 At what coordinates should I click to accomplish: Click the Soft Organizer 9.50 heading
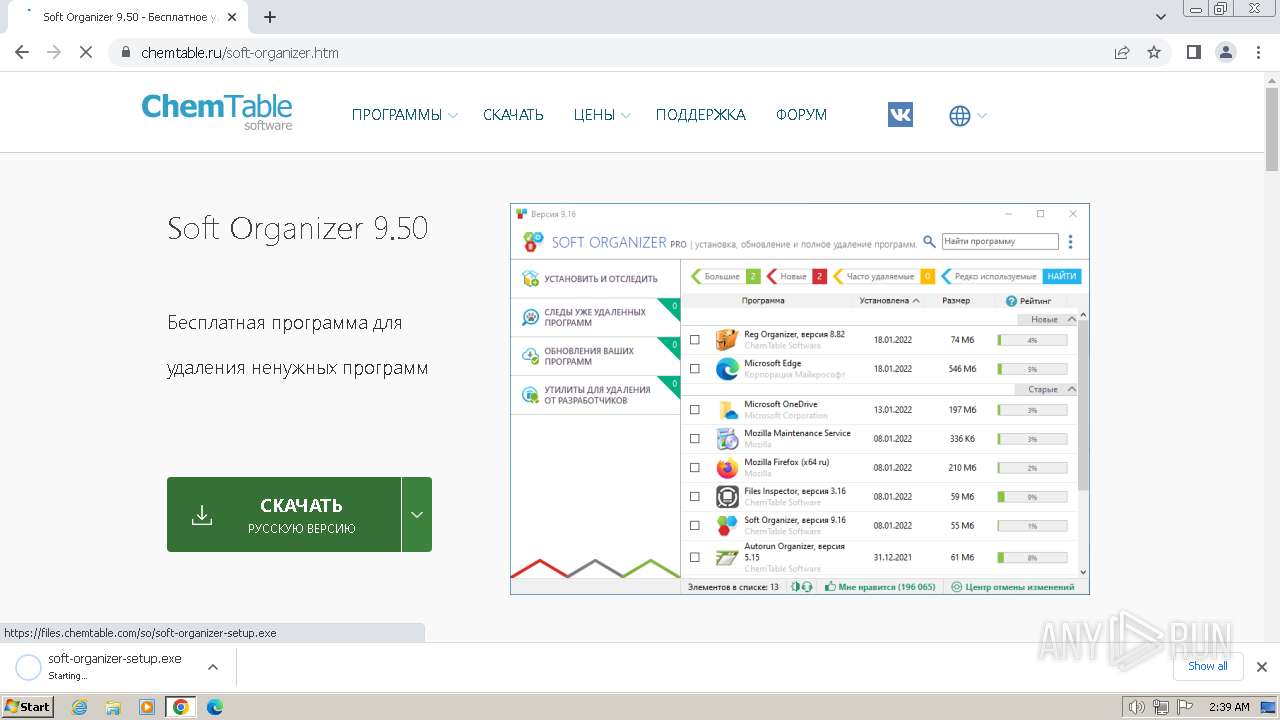(298, 228)
